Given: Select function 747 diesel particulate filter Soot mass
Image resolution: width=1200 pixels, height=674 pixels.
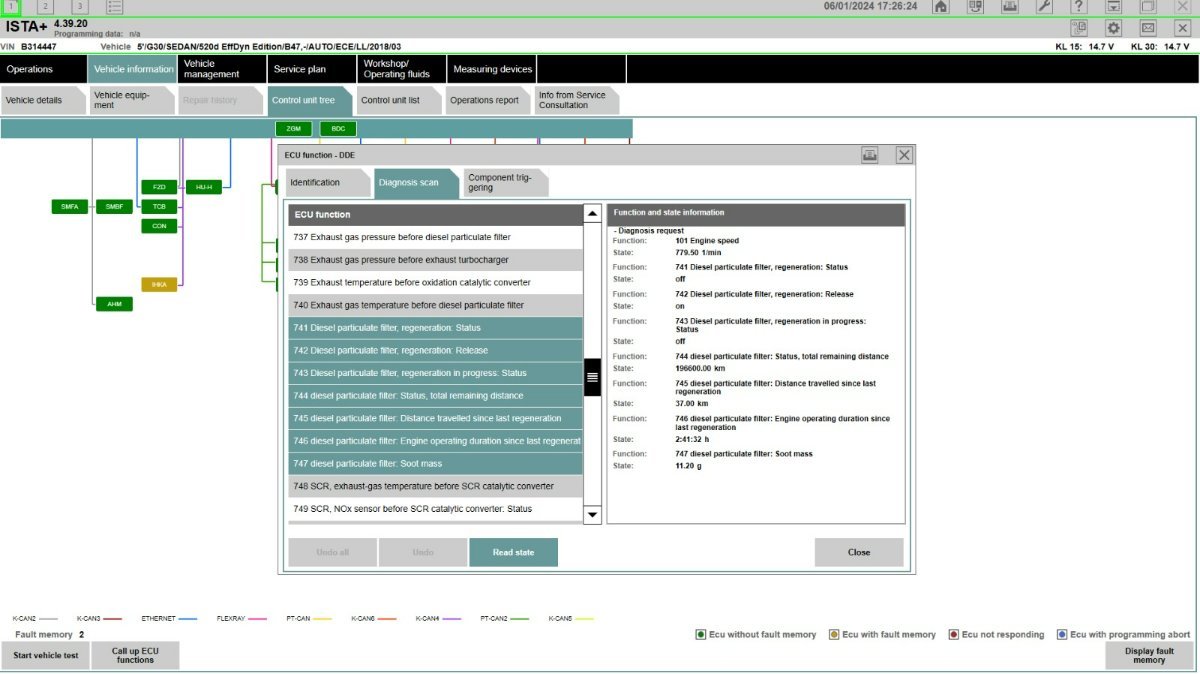Looking at the screenshot, I should 435,464.
